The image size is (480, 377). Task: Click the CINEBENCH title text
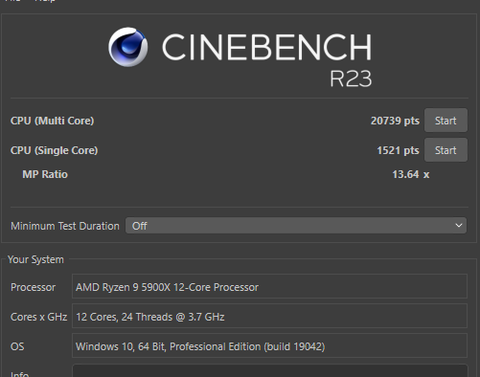tap(267, 47)
